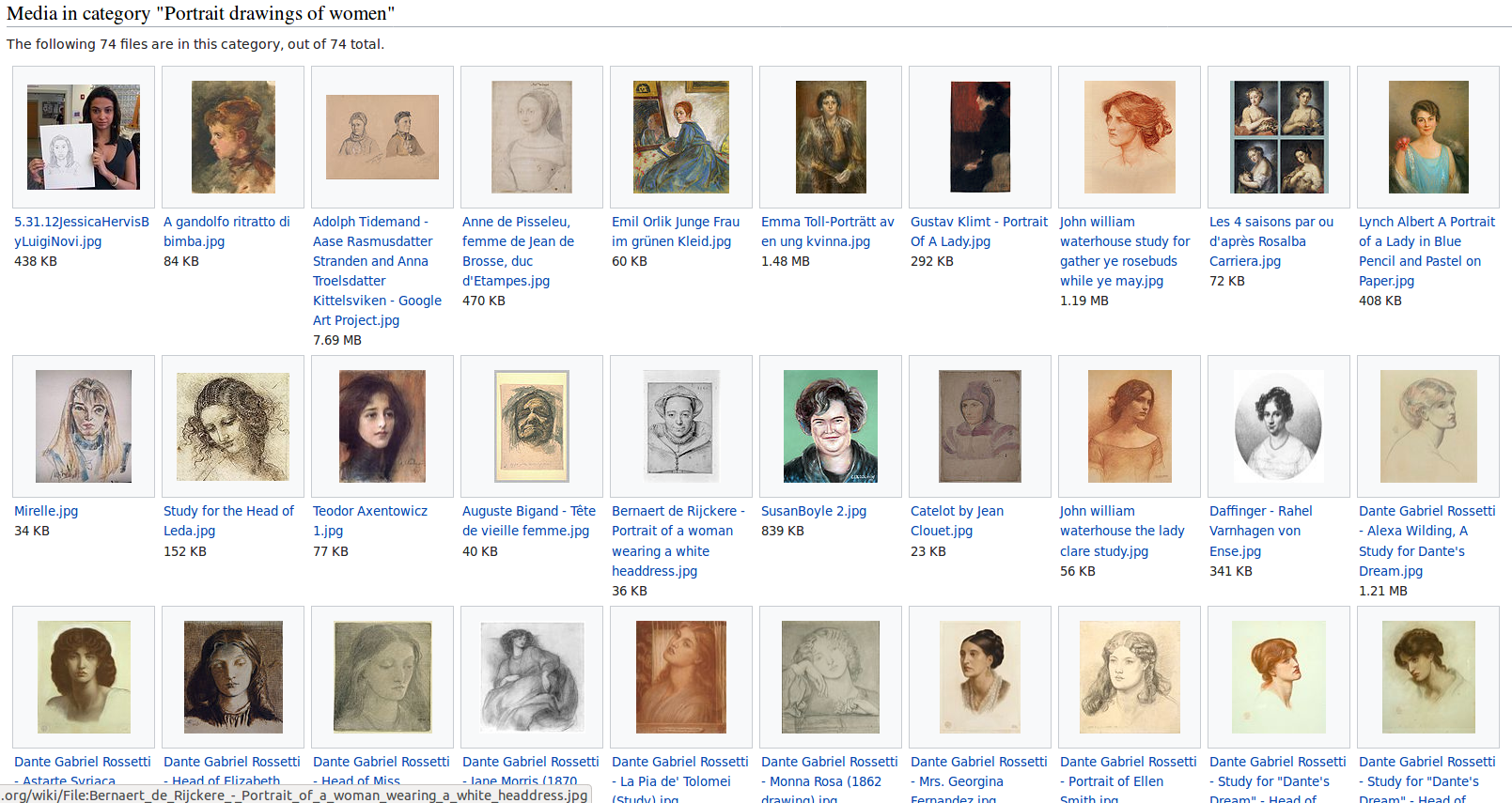This screenshot has width=1512, height=803.
Task: Open Waterhouse gather ye rosebuds study thumbnail
Action: pyautogui.click(x=1130, y=137)
